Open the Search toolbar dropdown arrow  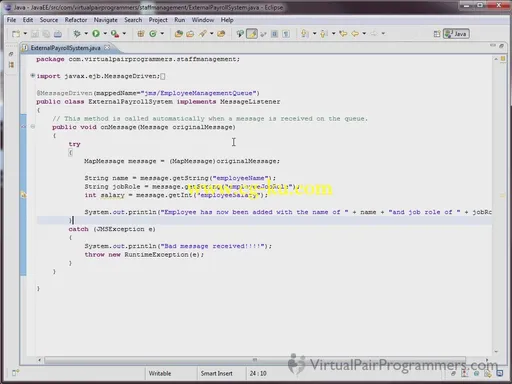click(211, 34)
